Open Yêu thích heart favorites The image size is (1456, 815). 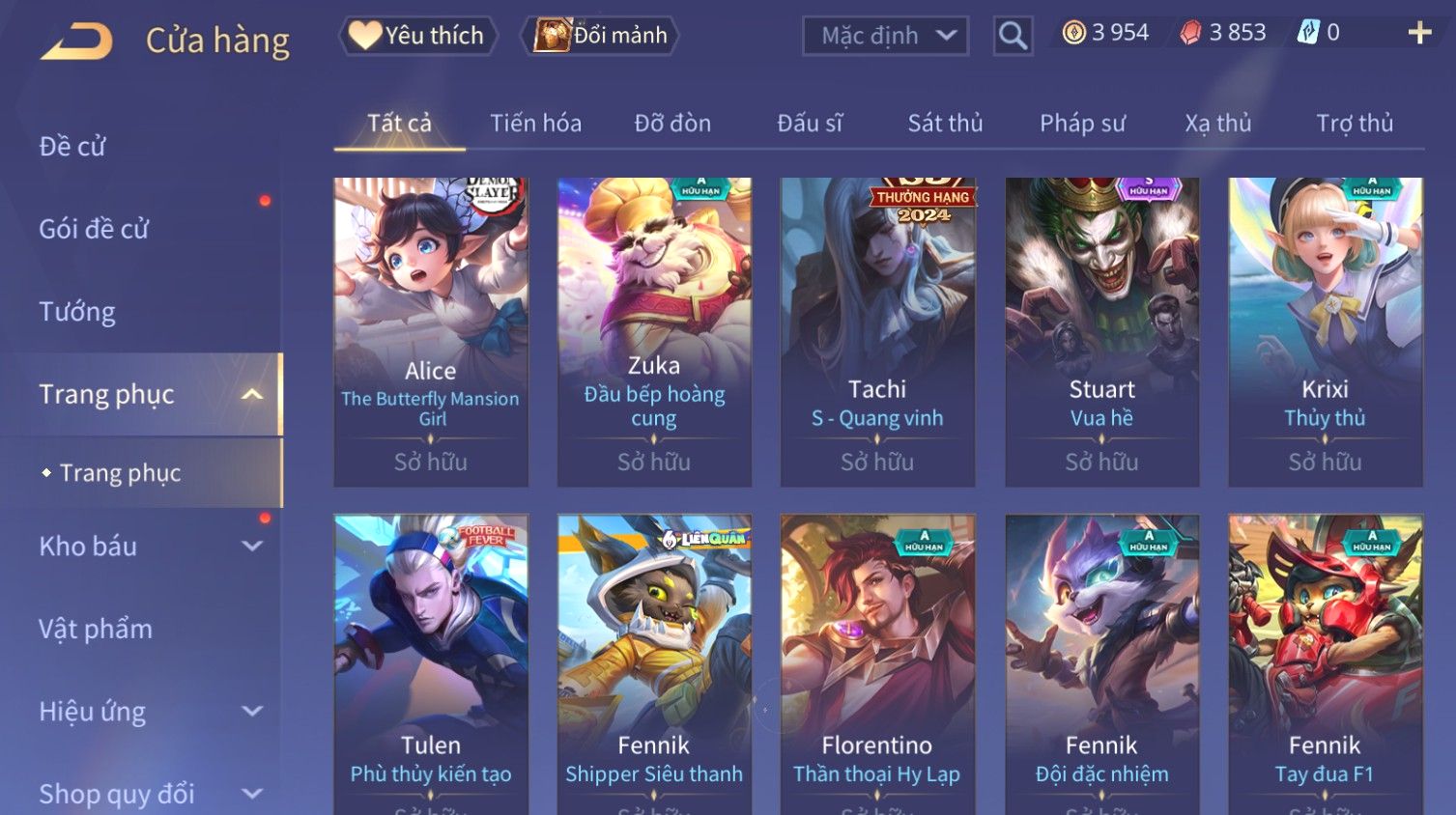417,36
